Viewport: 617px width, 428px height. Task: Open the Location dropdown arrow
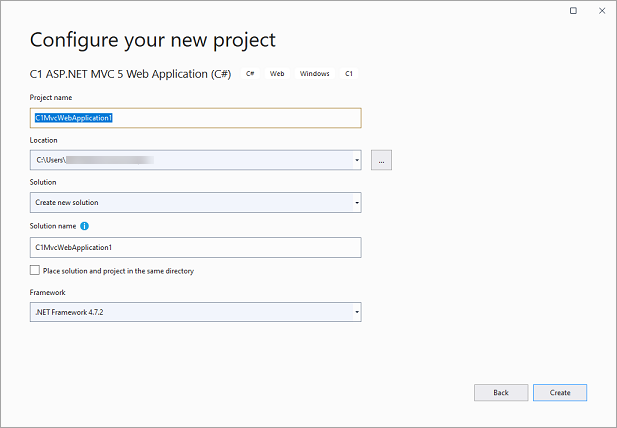point(357,160)
